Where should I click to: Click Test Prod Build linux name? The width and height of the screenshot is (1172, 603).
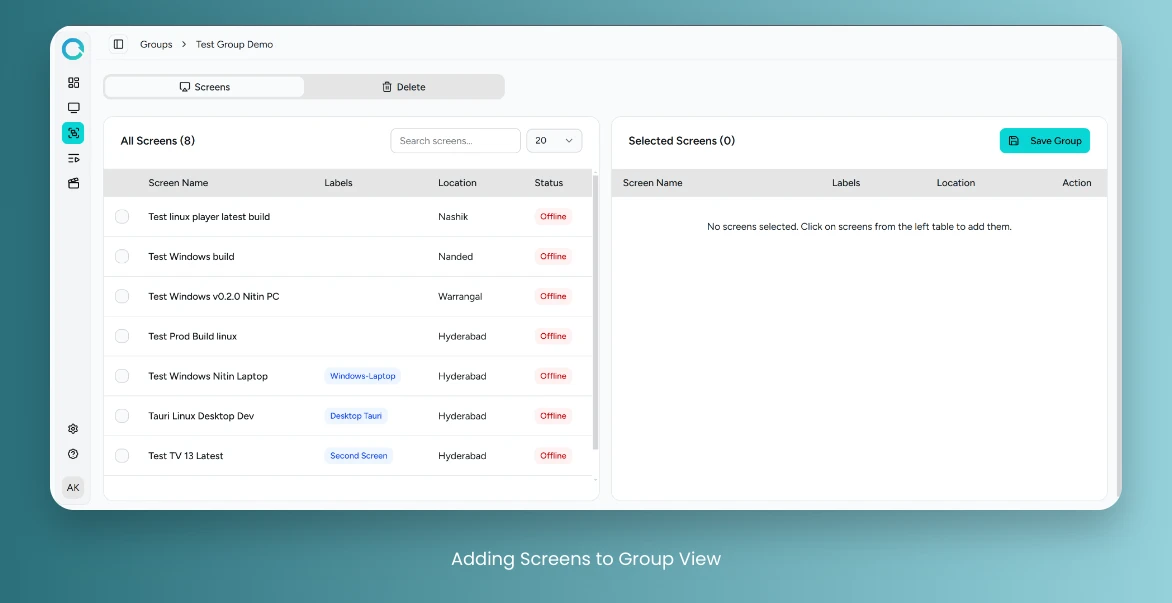click(193, 336)
